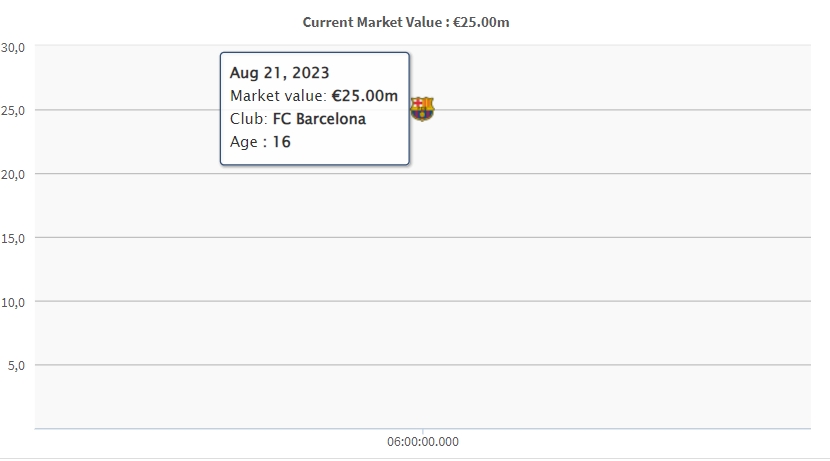Click the 30,0 y-axis label
830x461 pixels.
point(13,48)
